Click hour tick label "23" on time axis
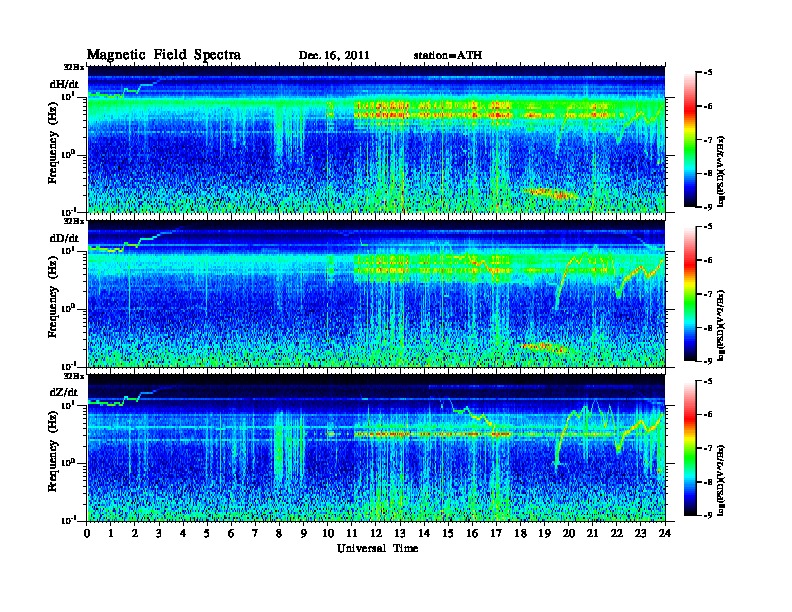Screen dimensions: 792x612 click(x=640, y=533)
